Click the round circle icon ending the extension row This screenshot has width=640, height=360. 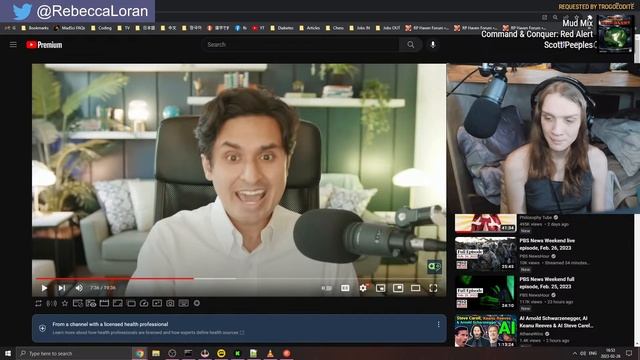coord(197,303)
